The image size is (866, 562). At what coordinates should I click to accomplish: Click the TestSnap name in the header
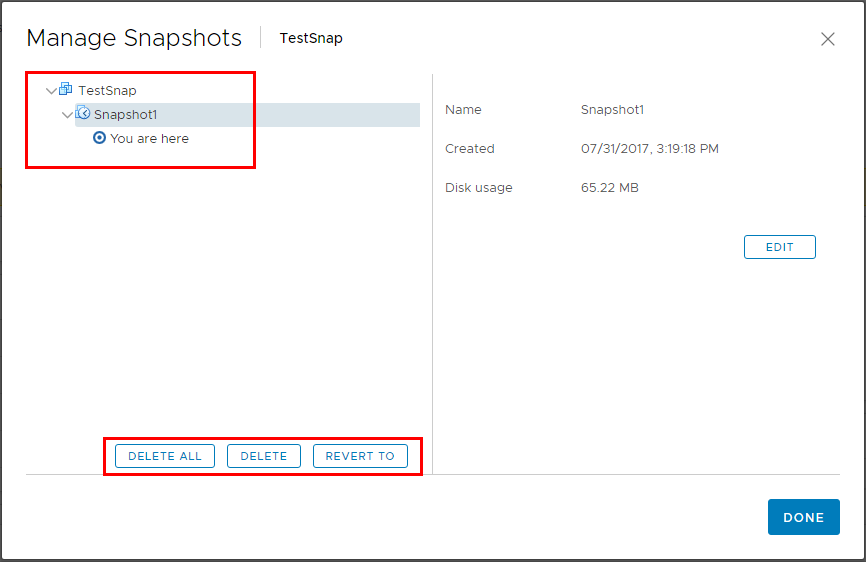[311, 39]
